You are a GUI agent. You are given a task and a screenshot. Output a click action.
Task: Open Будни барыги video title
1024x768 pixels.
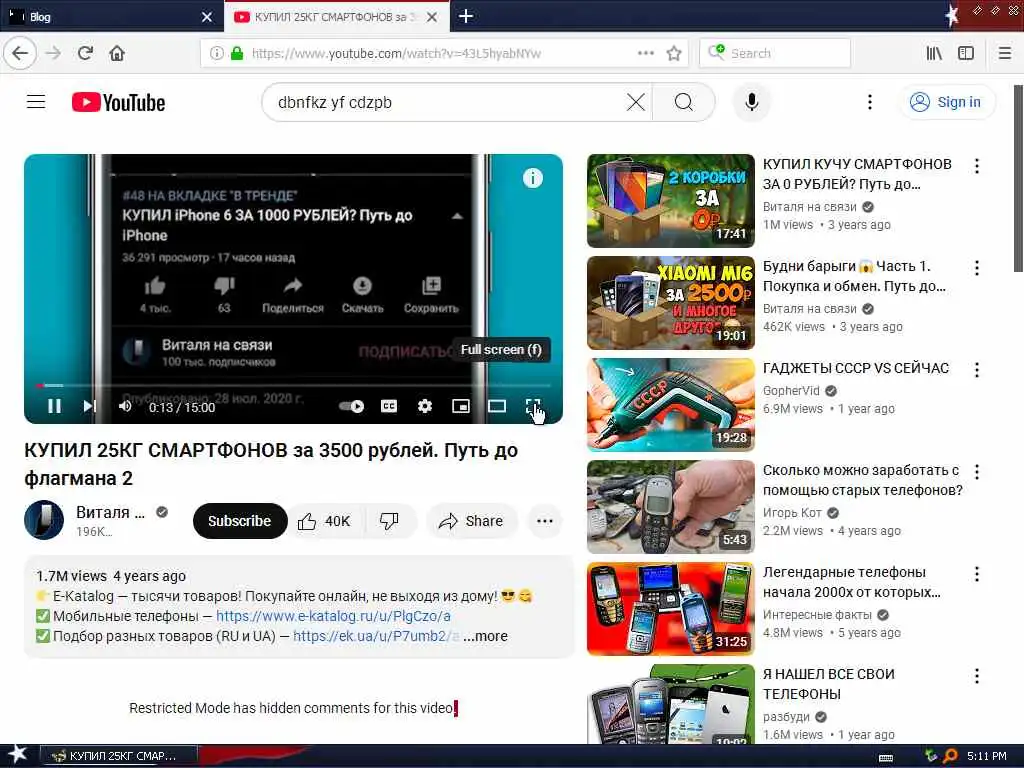pos(854,276)
